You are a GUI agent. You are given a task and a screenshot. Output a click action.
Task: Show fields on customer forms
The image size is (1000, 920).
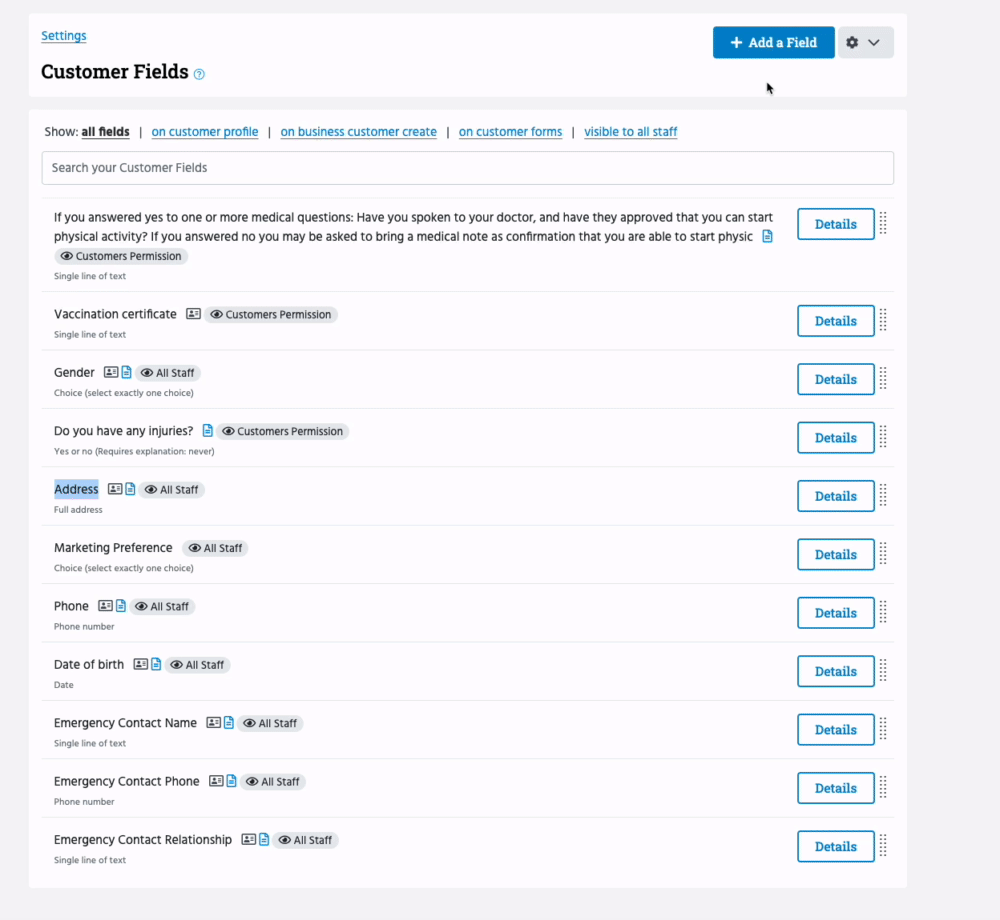(x=510, y=132)
